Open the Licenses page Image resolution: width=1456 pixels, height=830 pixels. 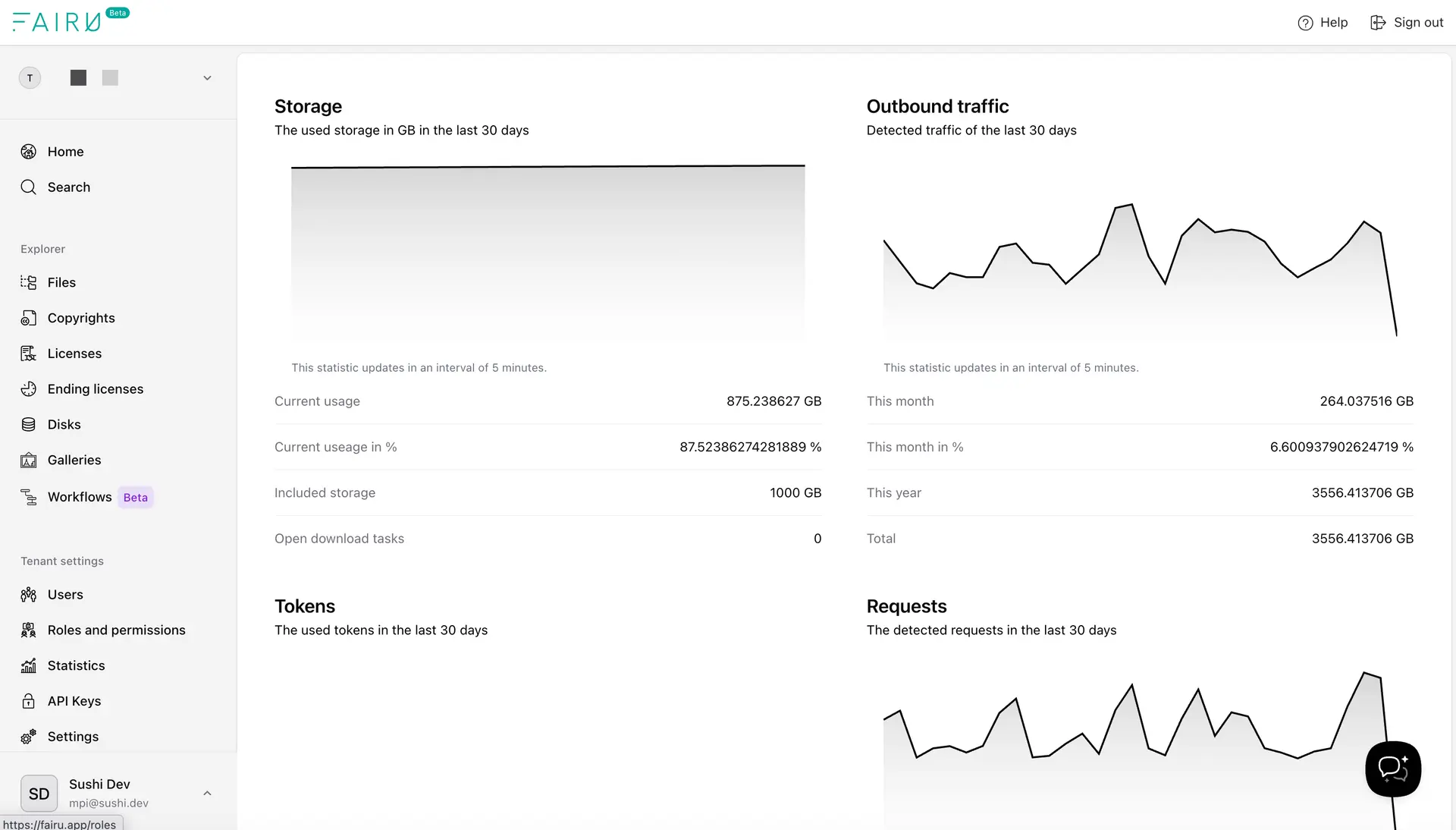click(74, 353)
